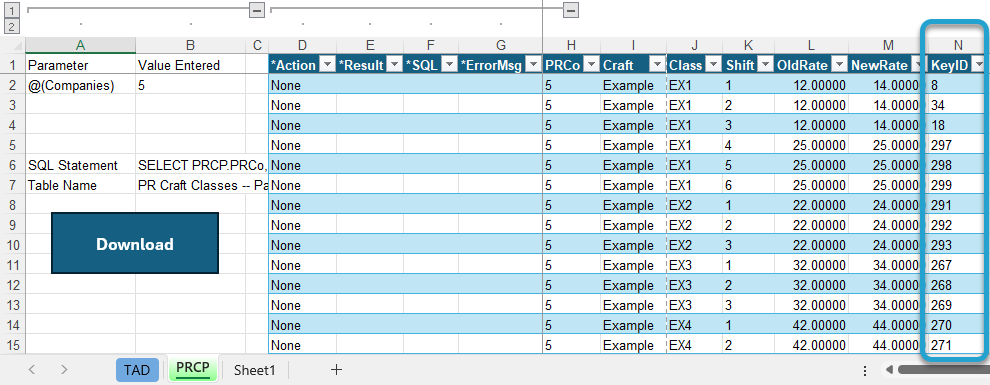Select column A header

point(80,45)
